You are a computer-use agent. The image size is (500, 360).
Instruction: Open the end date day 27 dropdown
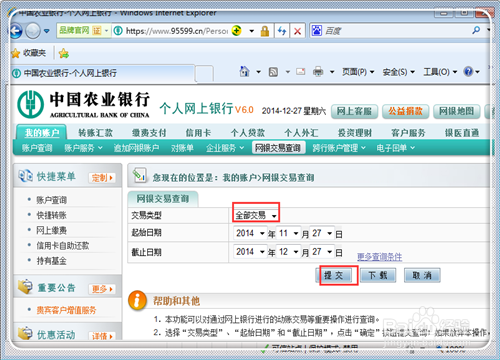[x=322, y=252]
